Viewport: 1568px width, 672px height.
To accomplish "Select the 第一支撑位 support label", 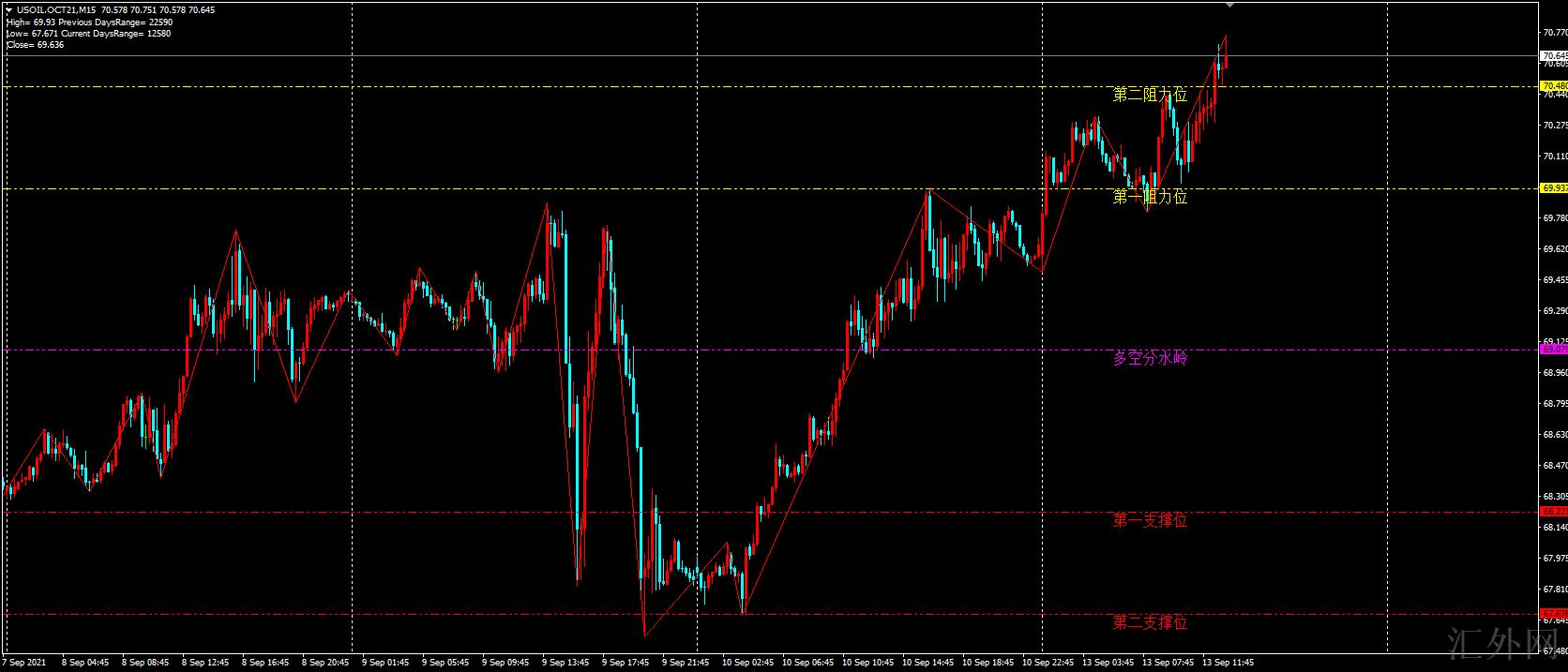I will (x=1150, y=520).
